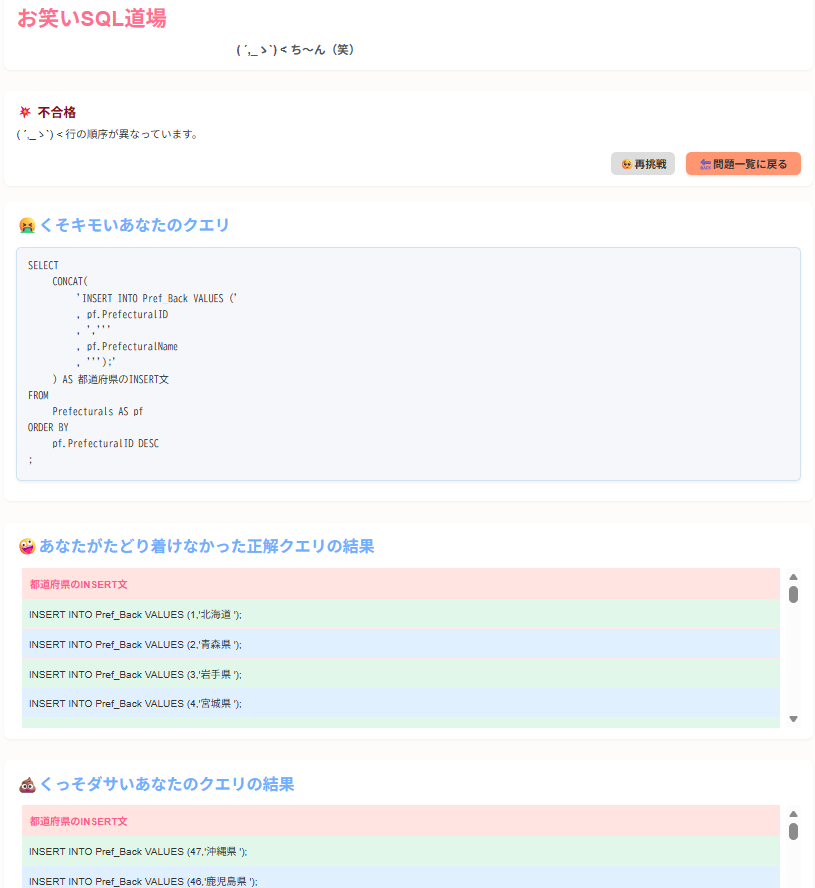Click 問題一覧に戻る to return to problem list
815x888 pixels.
tap(743, 163)
